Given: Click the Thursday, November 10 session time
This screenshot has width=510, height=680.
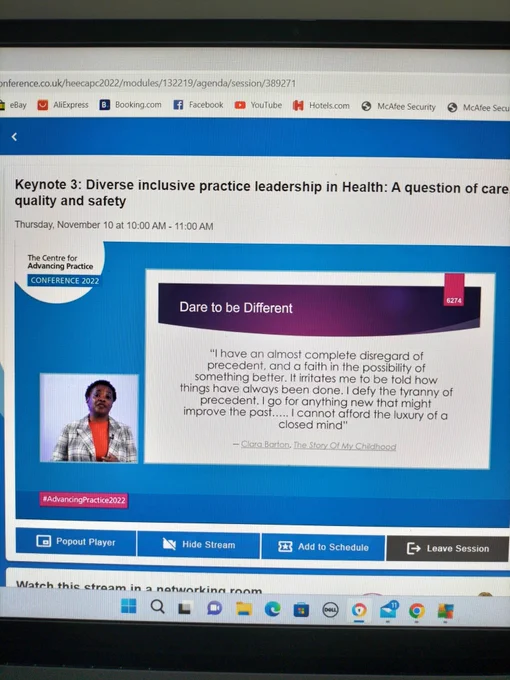Looking at the screenshot, I should 114,225.
